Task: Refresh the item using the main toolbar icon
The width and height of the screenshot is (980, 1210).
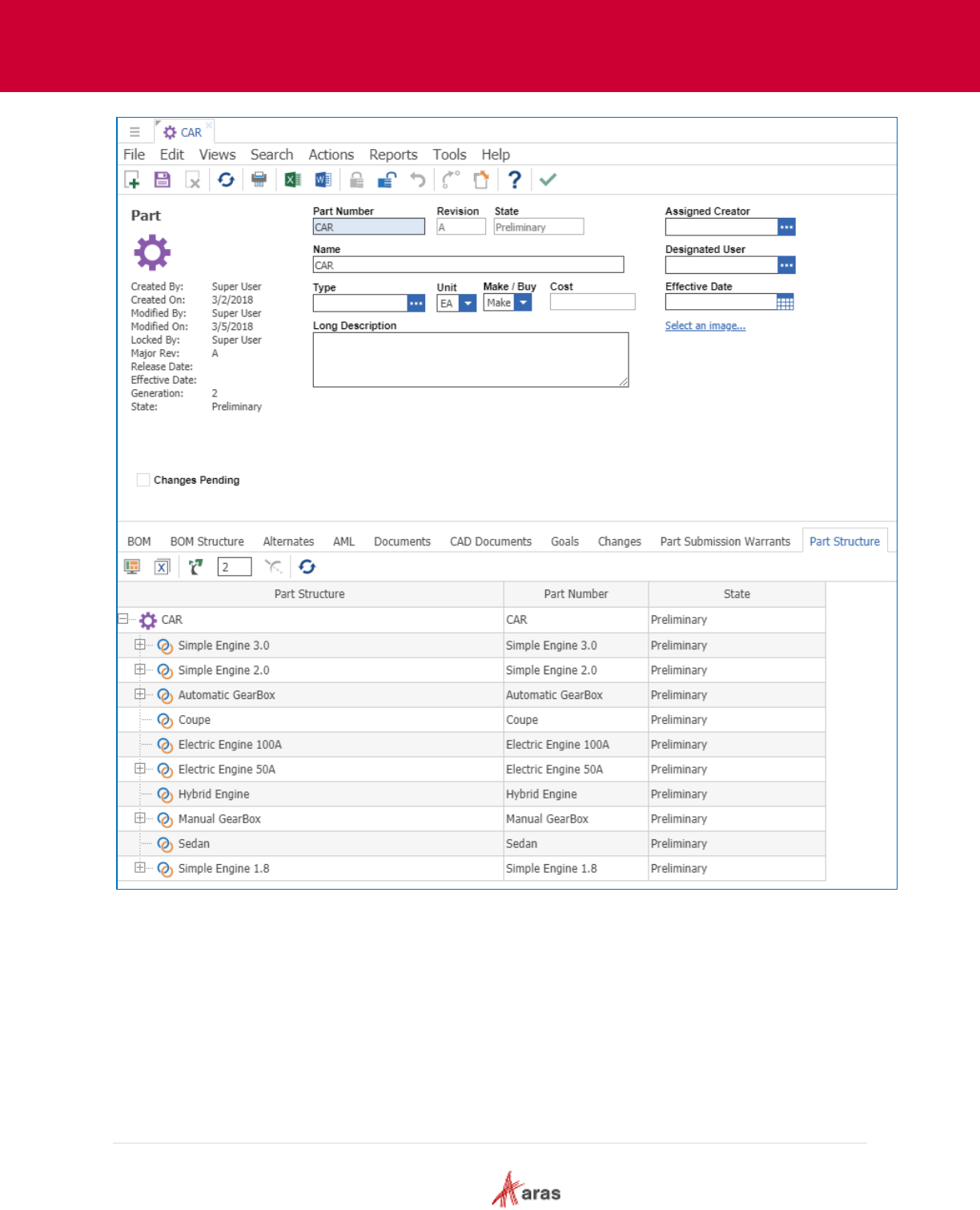Action: (227, 180)
